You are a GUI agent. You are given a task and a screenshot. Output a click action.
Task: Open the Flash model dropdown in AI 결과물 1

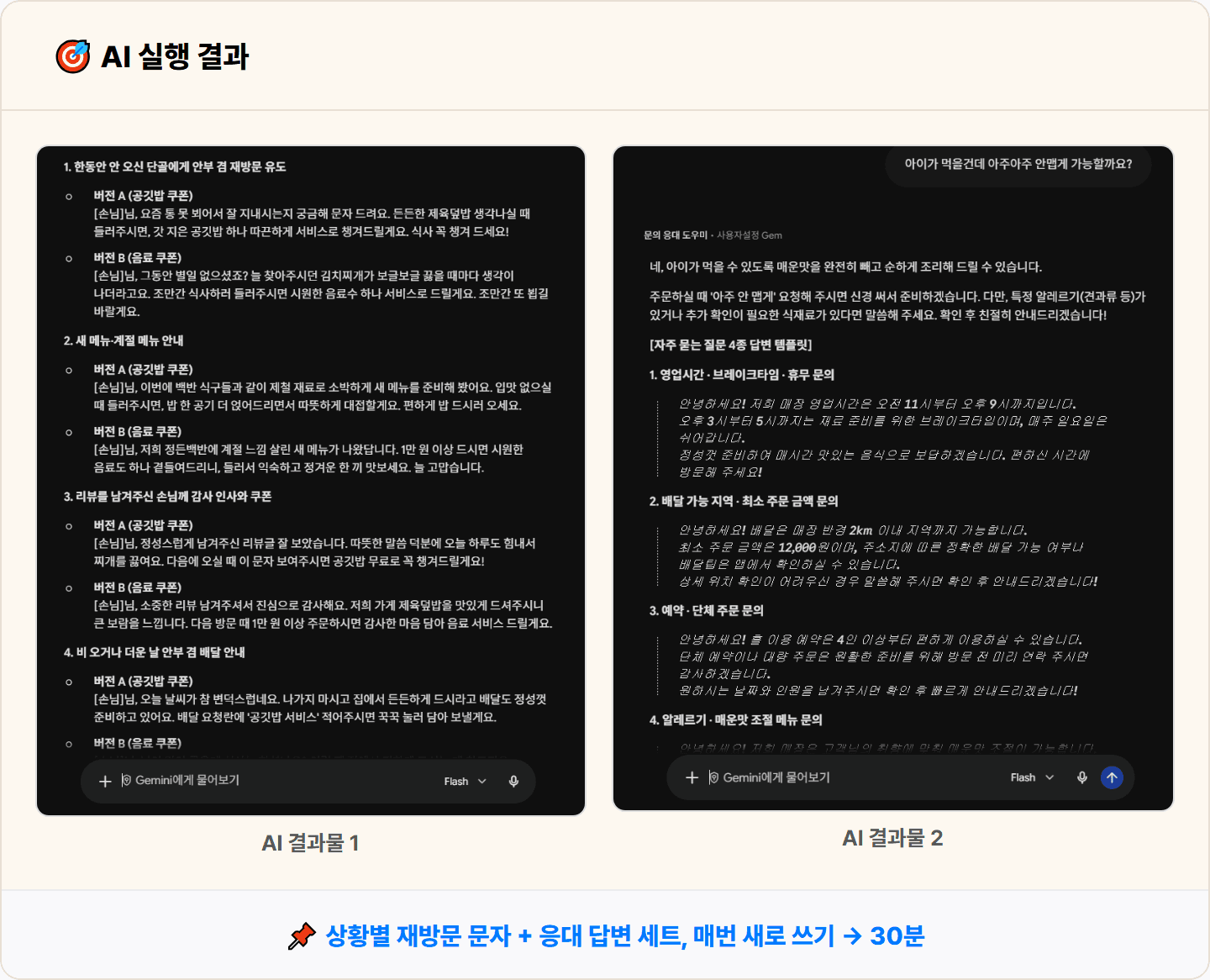click(x=466, y=782)
